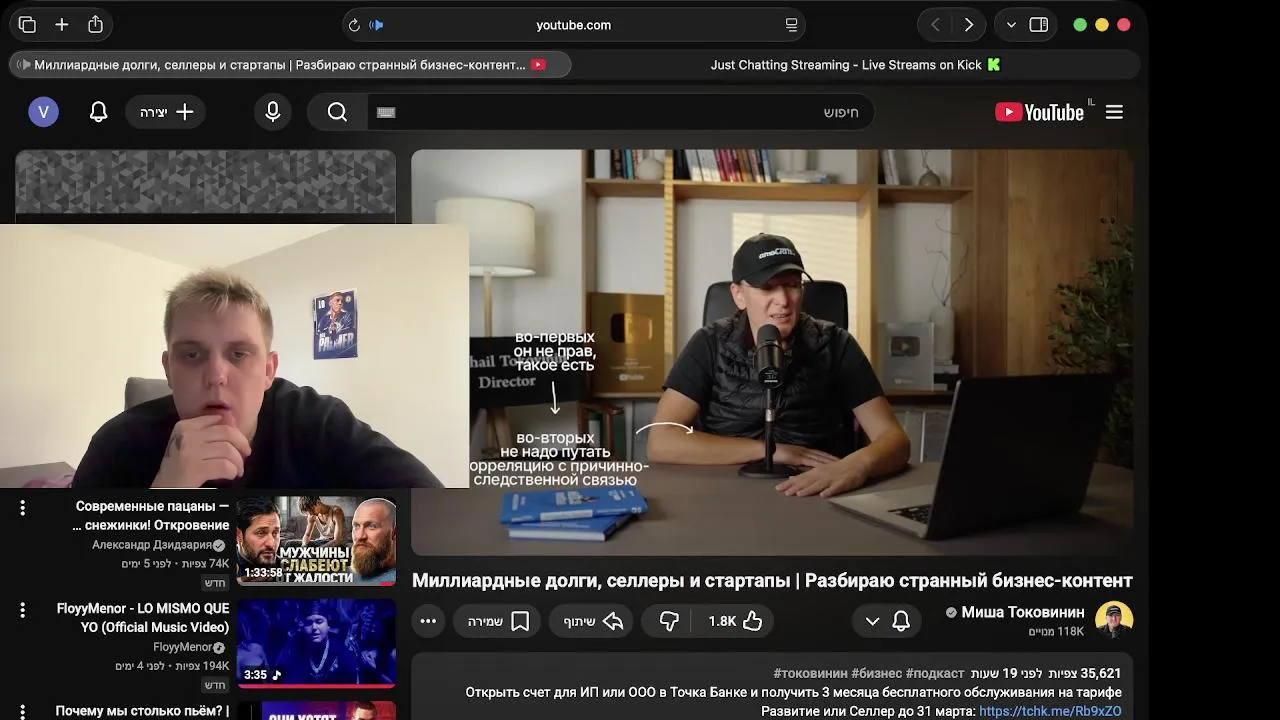The height and width of the screenshot is (720, 1280).
Task: Open the account avatar V
Action: pos(43,112)
